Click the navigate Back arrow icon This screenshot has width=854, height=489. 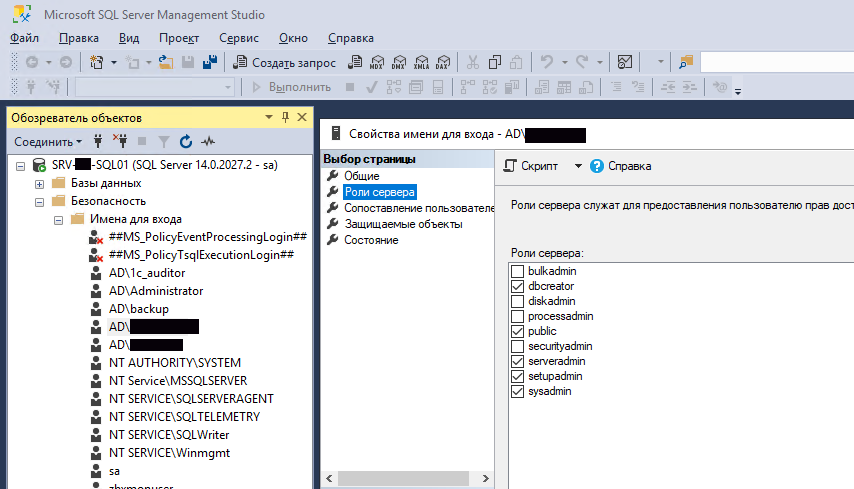point(32,63)
